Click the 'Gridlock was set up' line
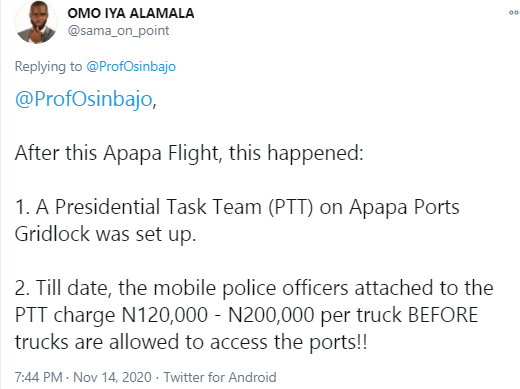This screenshot has width=520, height=389. click(105, 234)
